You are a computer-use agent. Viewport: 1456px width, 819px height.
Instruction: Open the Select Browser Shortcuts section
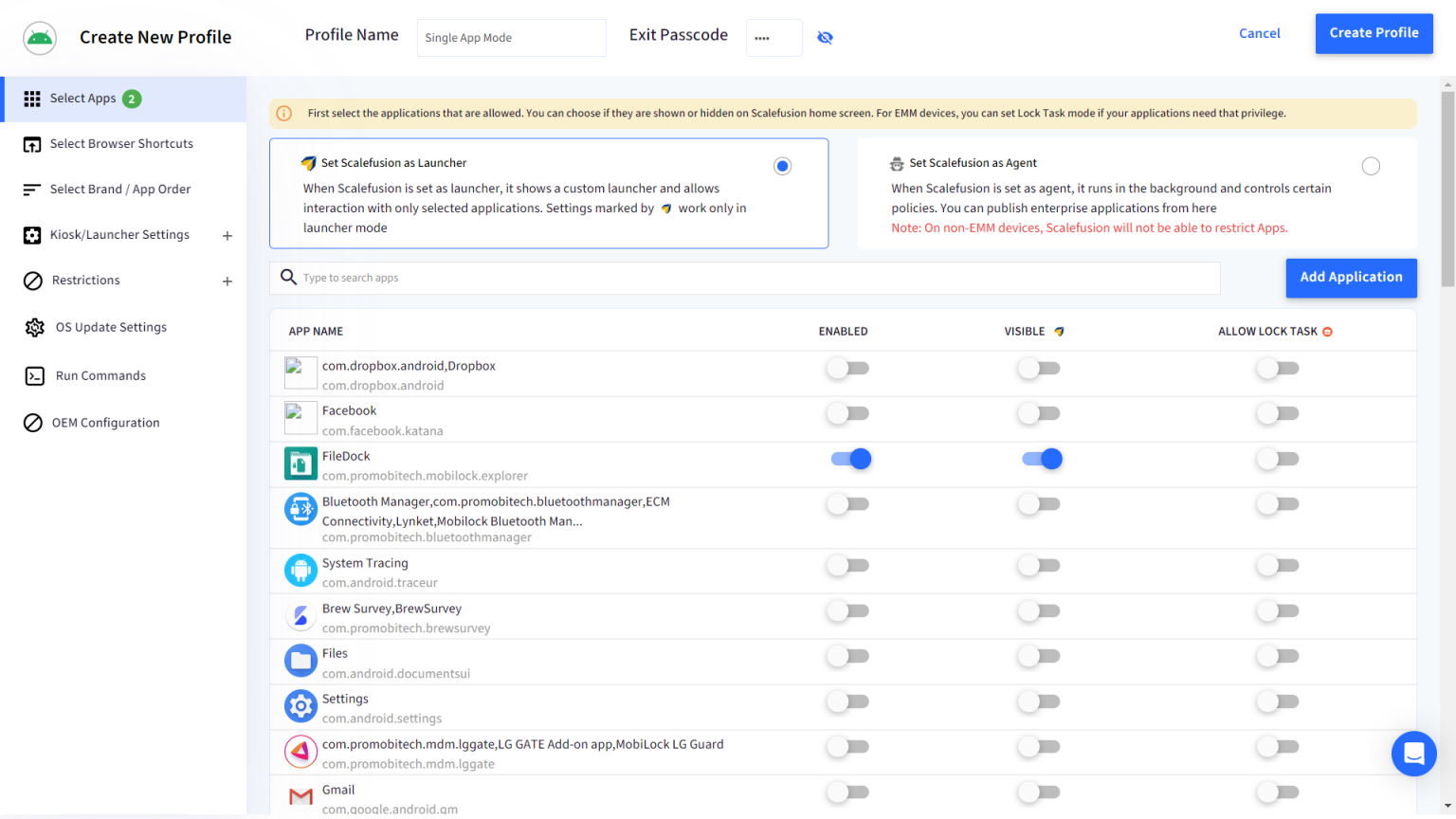click(121, 143)
